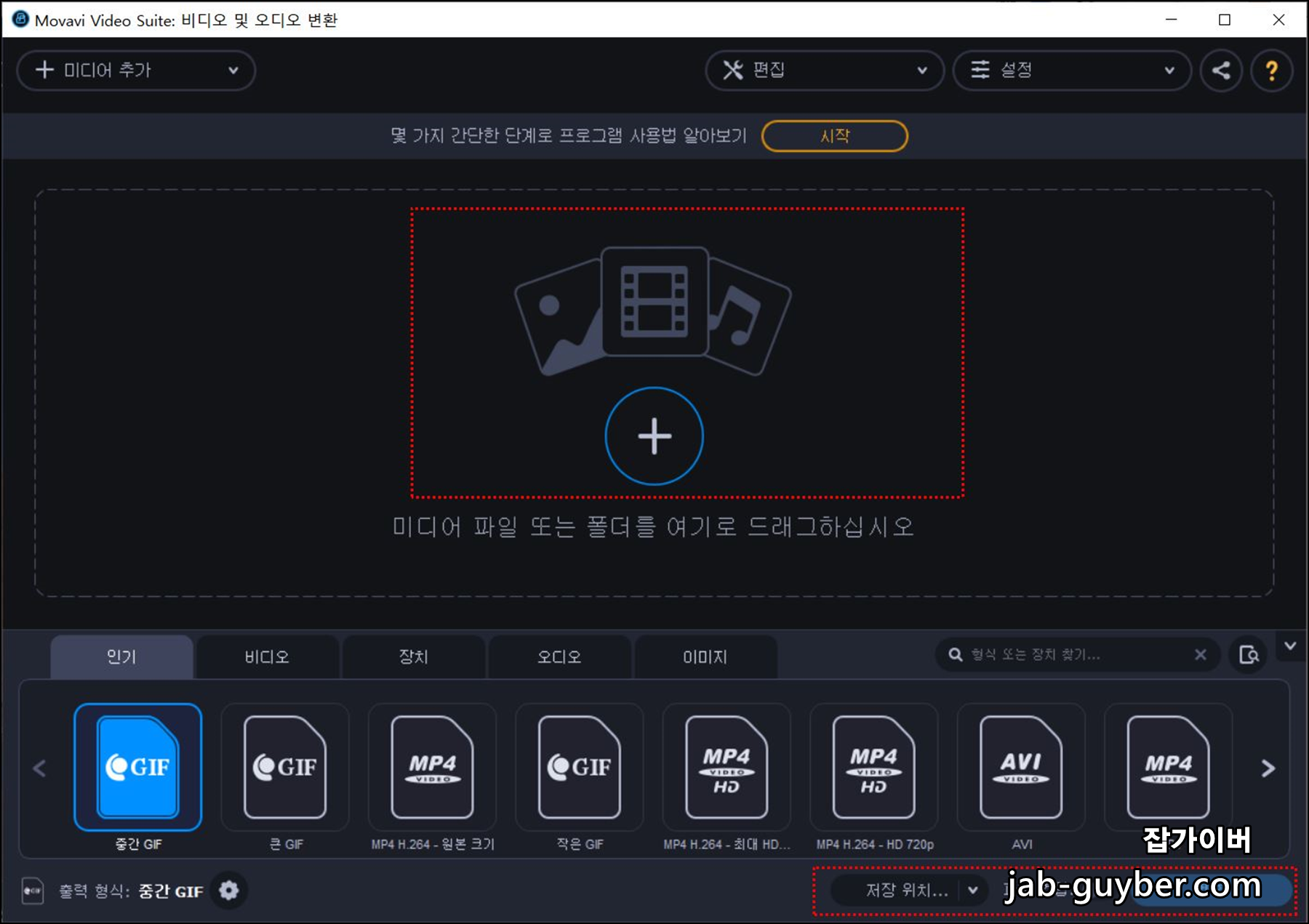The image size is (1309, 924).
Task: Switch to the 장치 (Devices) tab
Action: (413, 656)
